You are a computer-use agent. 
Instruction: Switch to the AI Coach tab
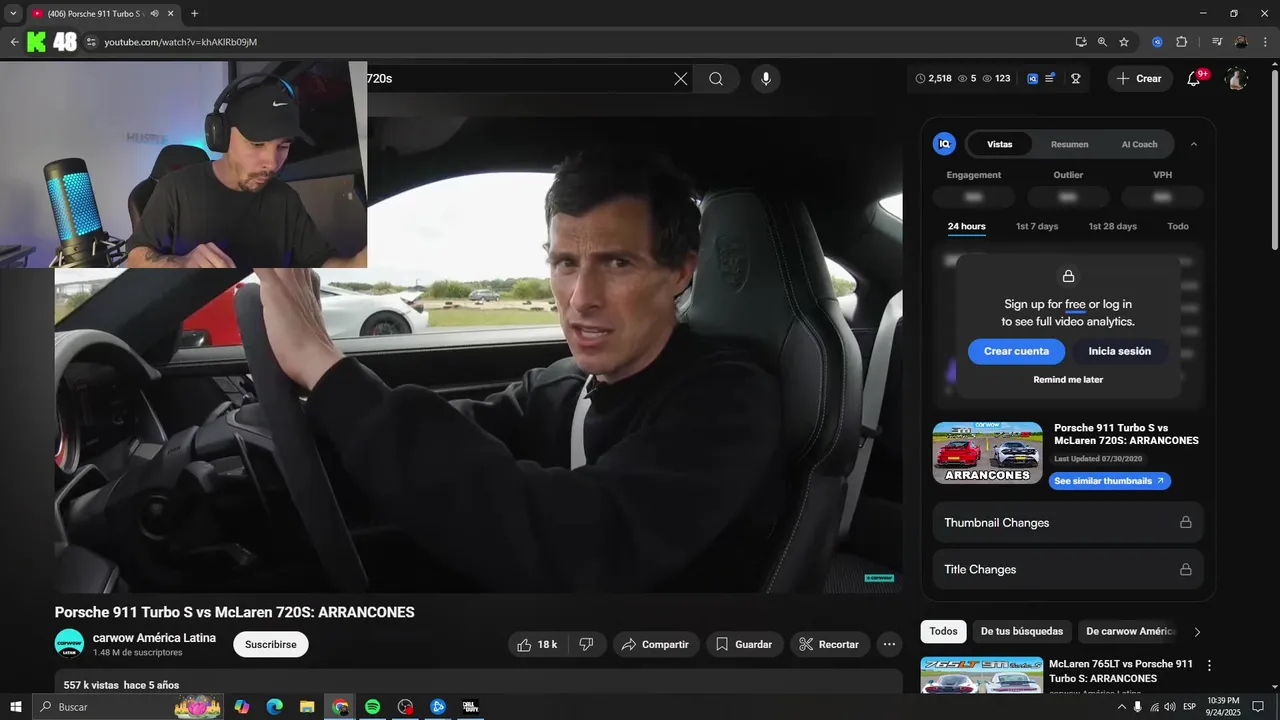(x=1139, y=144)
